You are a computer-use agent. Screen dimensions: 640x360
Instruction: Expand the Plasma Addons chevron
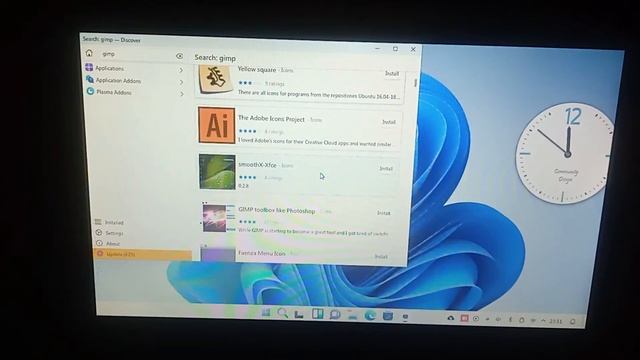click(182, 94)
